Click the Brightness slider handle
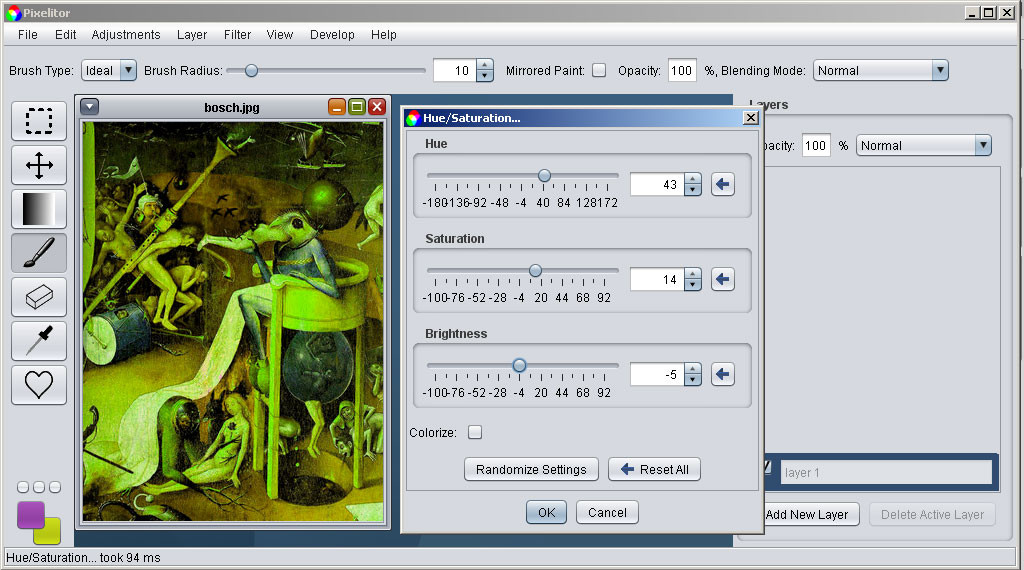This screenshot has height=570, width=1024. click(x=519, y=365)
